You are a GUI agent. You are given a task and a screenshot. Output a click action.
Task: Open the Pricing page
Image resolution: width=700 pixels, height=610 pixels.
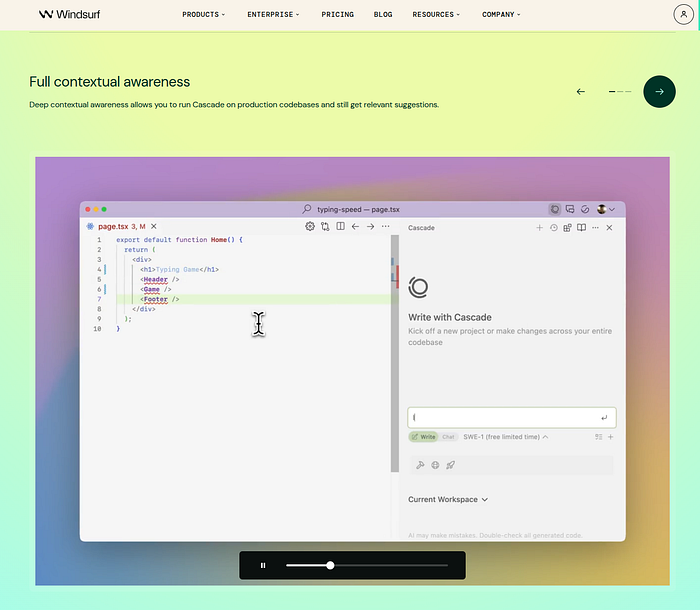pyautogui.click(x=337, y=15)
